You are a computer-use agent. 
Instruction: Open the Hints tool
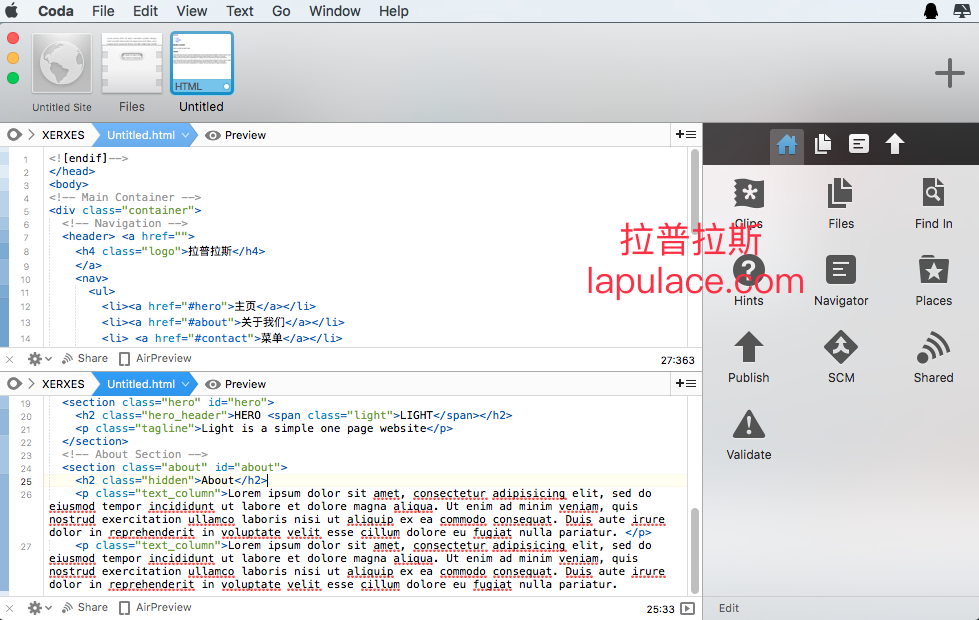748,280
